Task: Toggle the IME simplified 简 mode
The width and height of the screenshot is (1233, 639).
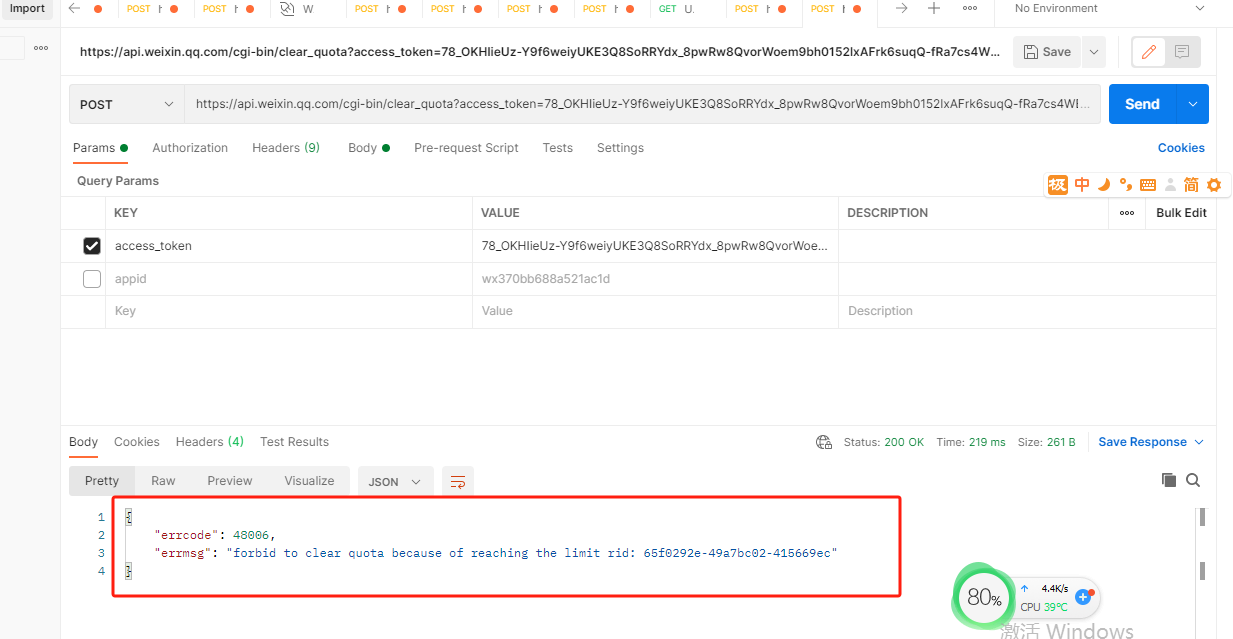Action: click(x=1191, y=185)
